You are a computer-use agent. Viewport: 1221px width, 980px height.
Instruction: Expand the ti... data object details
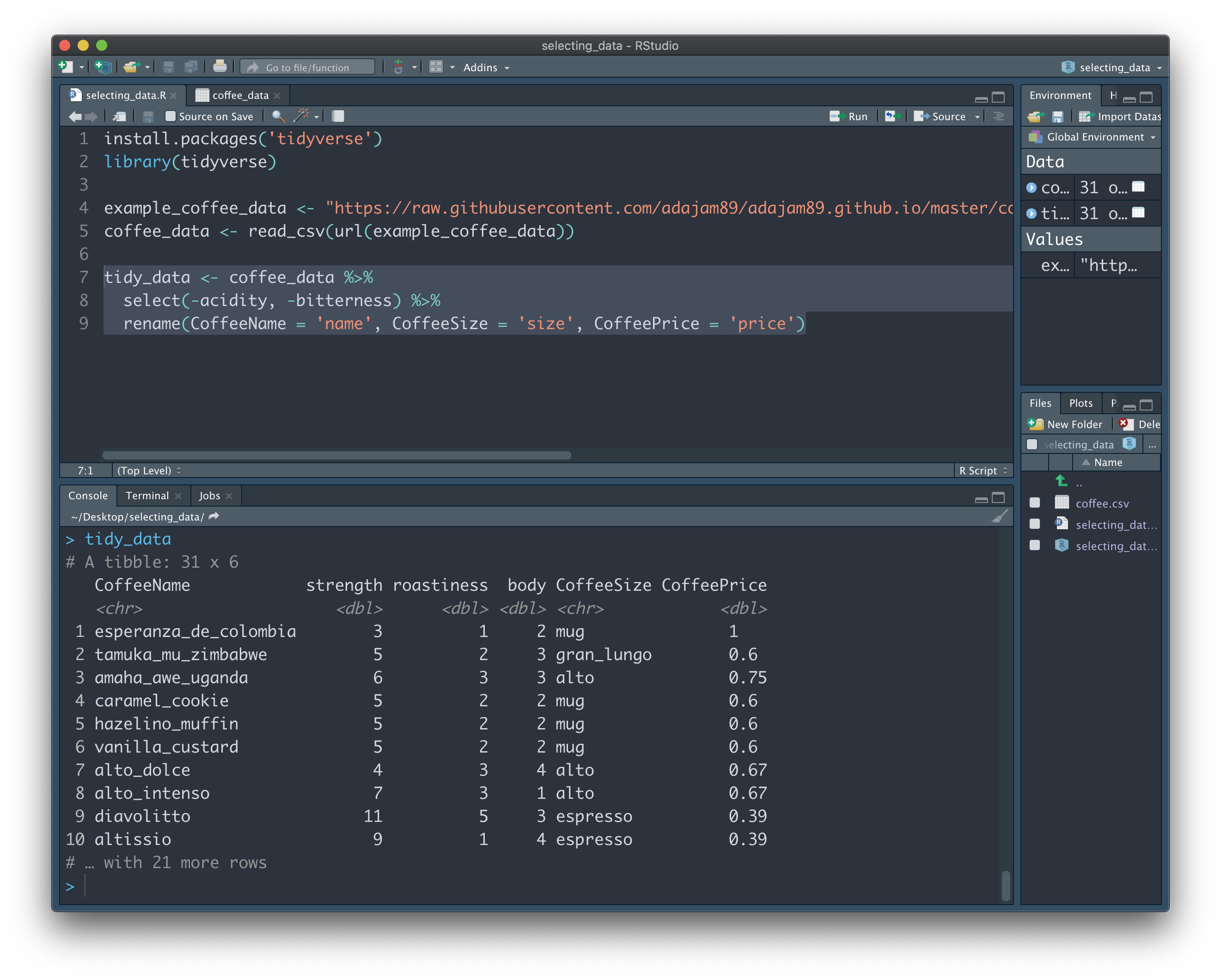click(x=1031, y=214)
